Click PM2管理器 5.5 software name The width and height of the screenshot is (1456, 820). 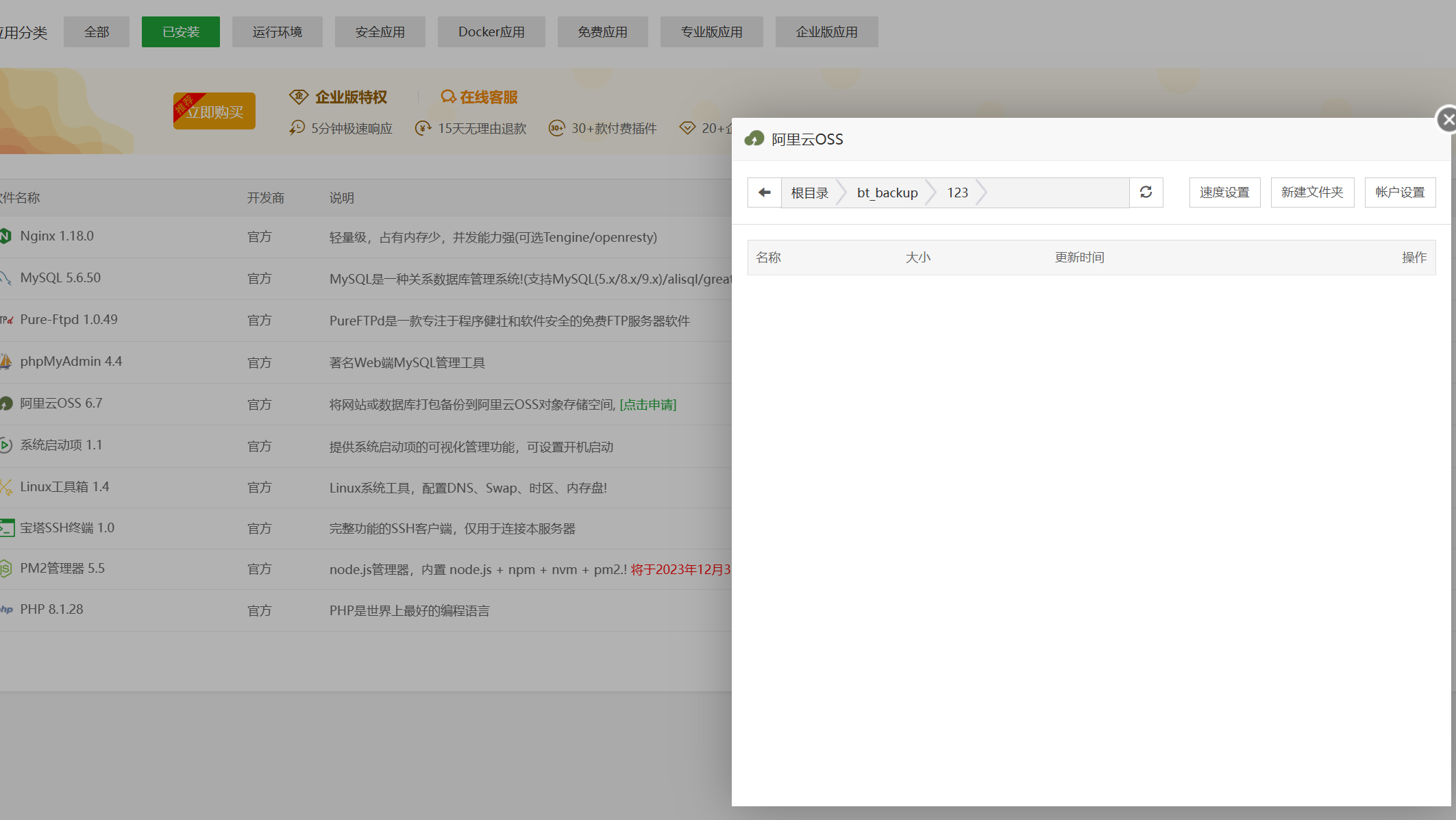click(62, 569)
